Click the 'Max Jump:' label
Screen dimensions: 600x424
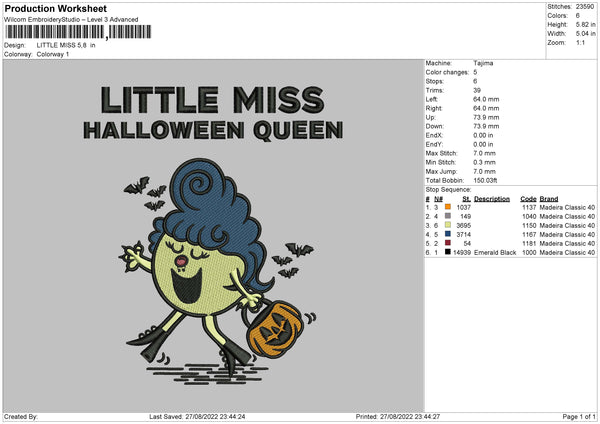coord(441,171)
